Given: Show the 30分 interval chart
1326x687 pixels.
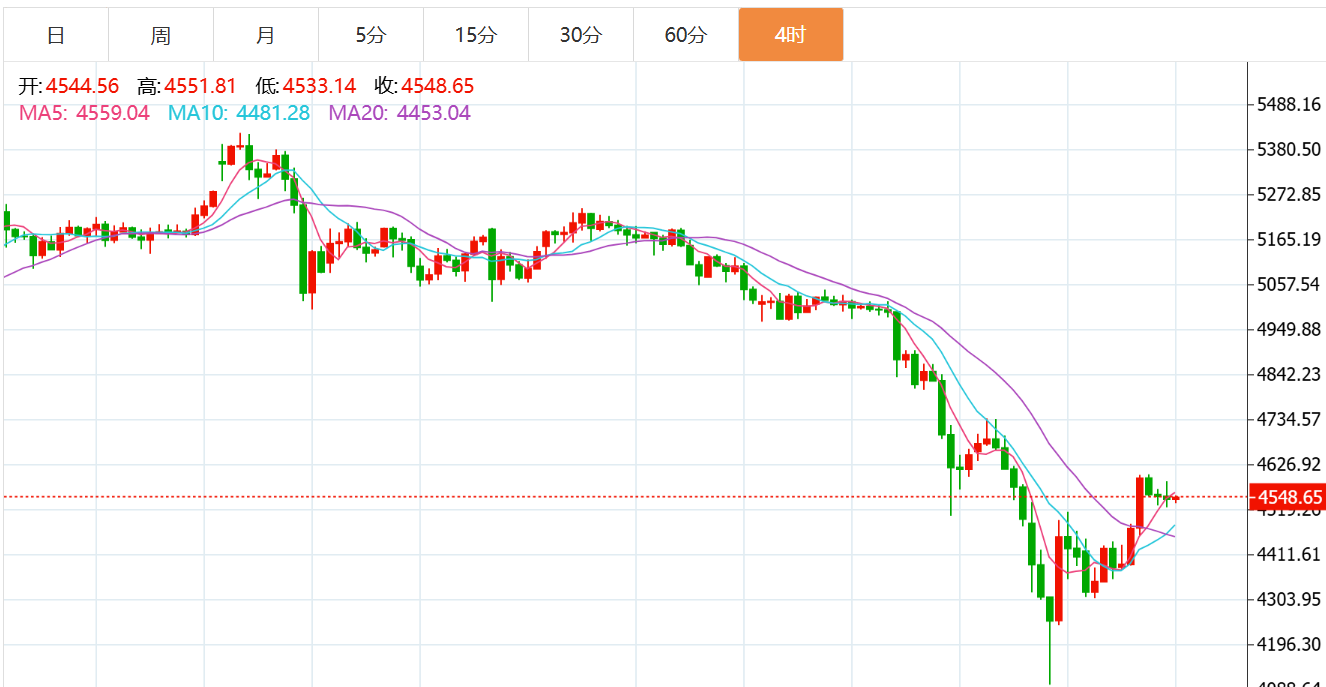Looking at the screenshot, I should coord(580,35).
